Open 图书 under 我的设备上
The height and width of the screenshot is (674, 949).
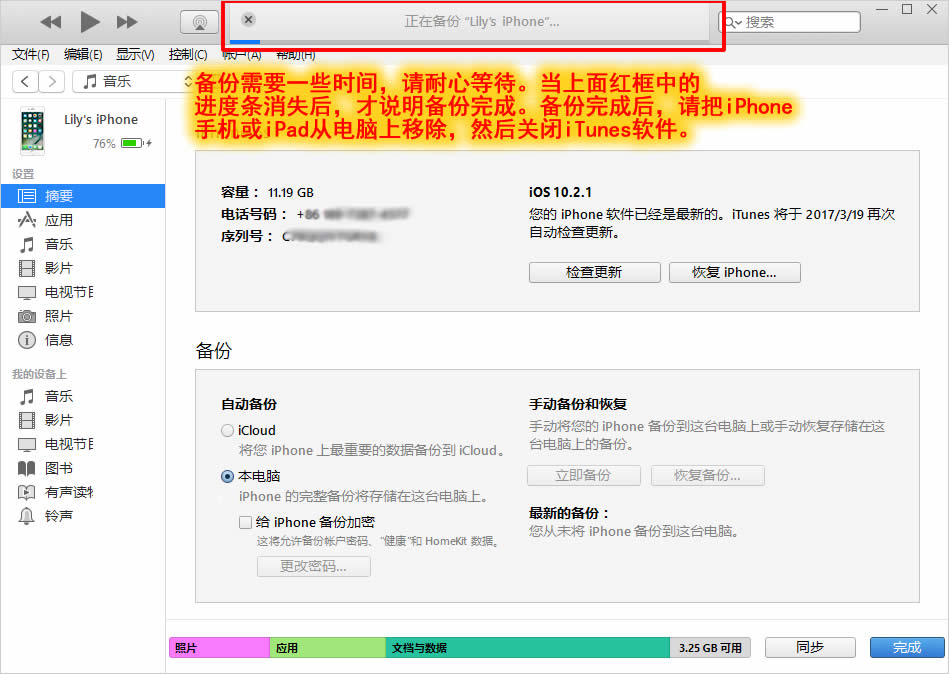[x=55, y=468]
